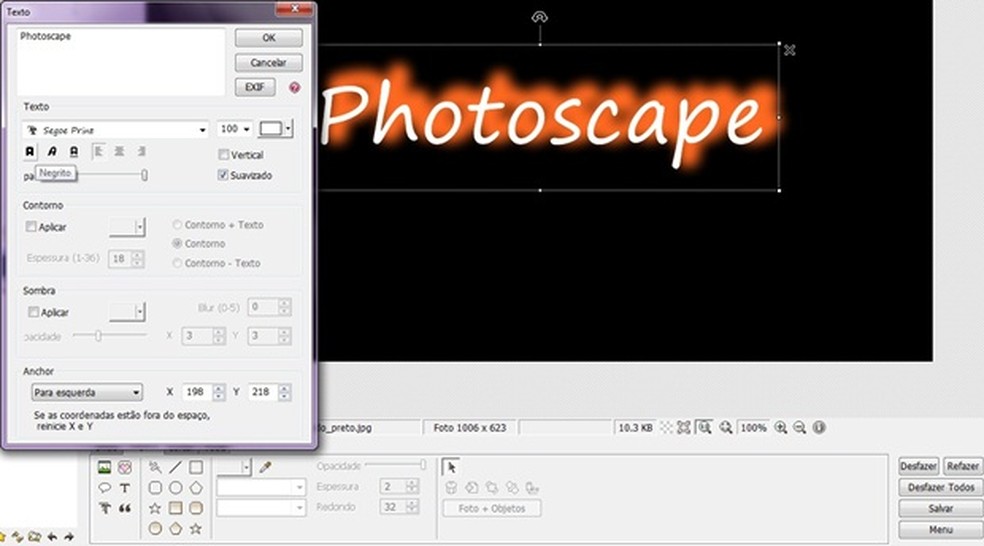Select the T text tool

tap(125, 488)
